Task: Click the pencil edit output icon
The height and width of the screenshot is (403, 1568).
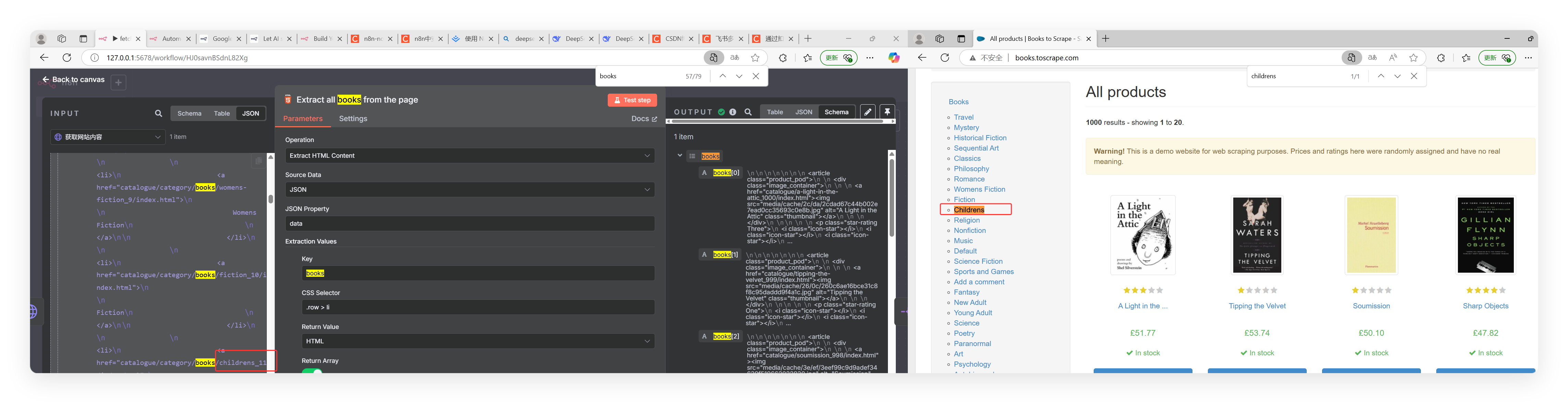Action: [867, 112]
